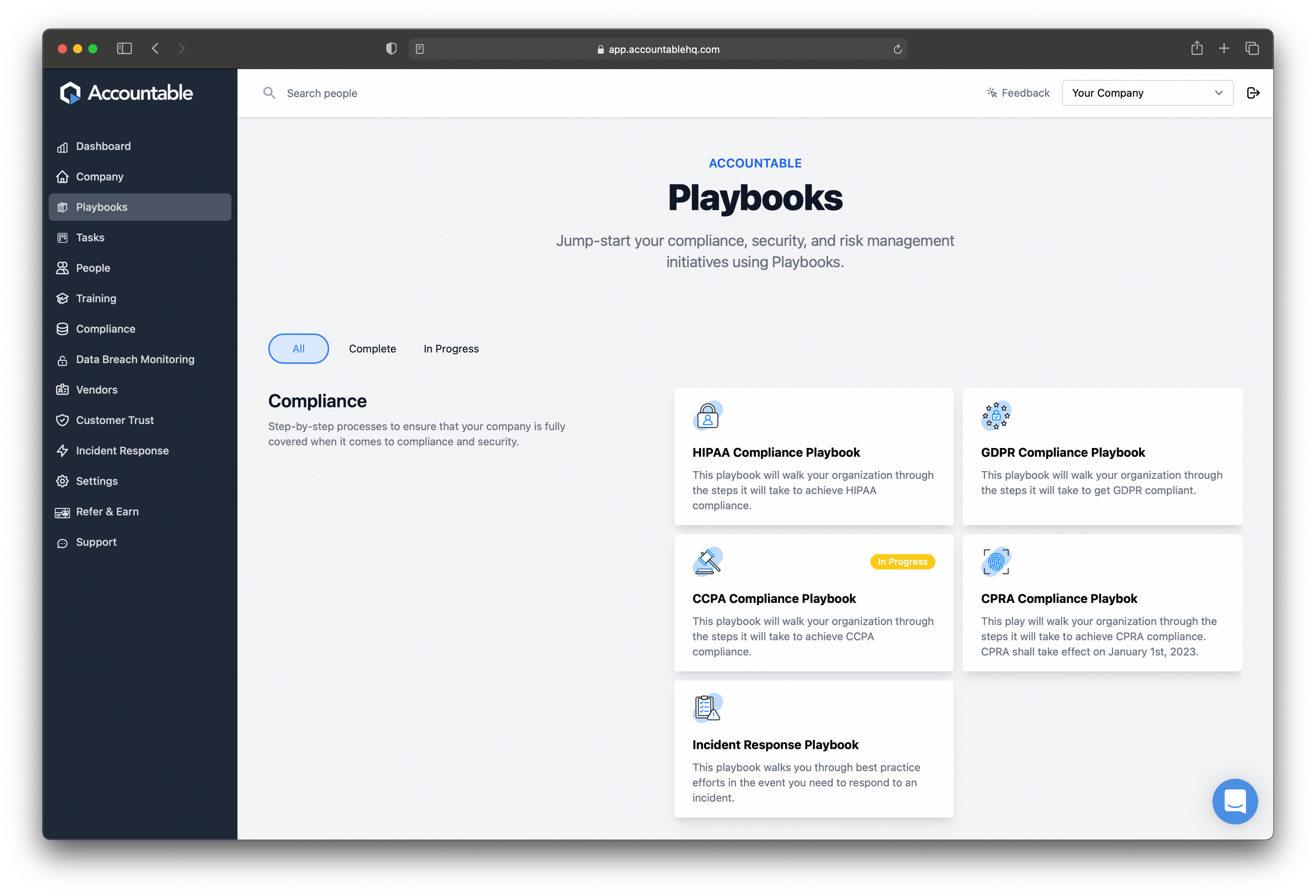Viewport: 1316px width, 896px height.
Task: Click the Incident Response checklist icon
Action: tap(707, 708)
